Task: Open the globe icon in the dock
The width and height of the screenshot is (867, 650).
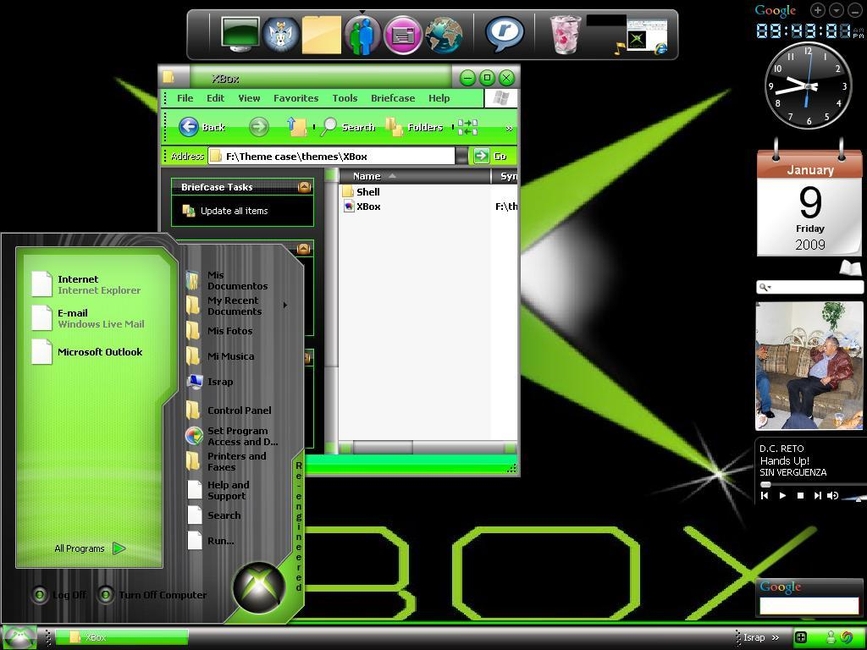Action: tap(443, 35)
